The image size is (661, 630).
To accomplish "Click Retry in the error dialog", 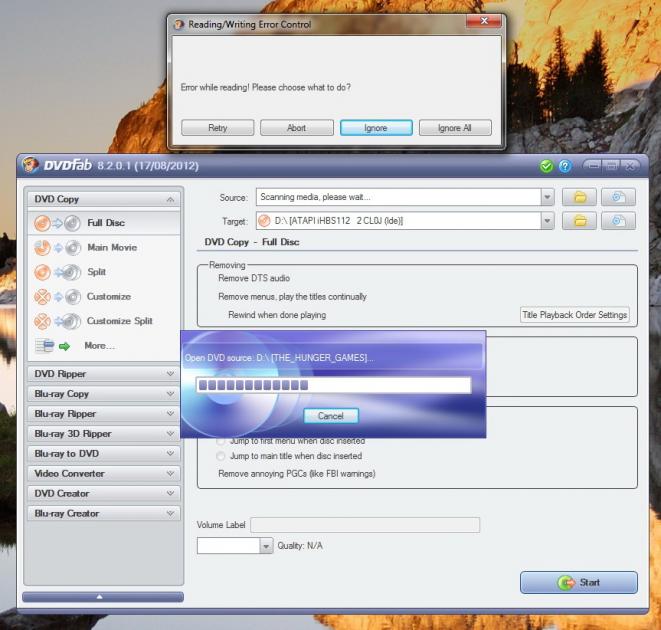I will point(218,128).
